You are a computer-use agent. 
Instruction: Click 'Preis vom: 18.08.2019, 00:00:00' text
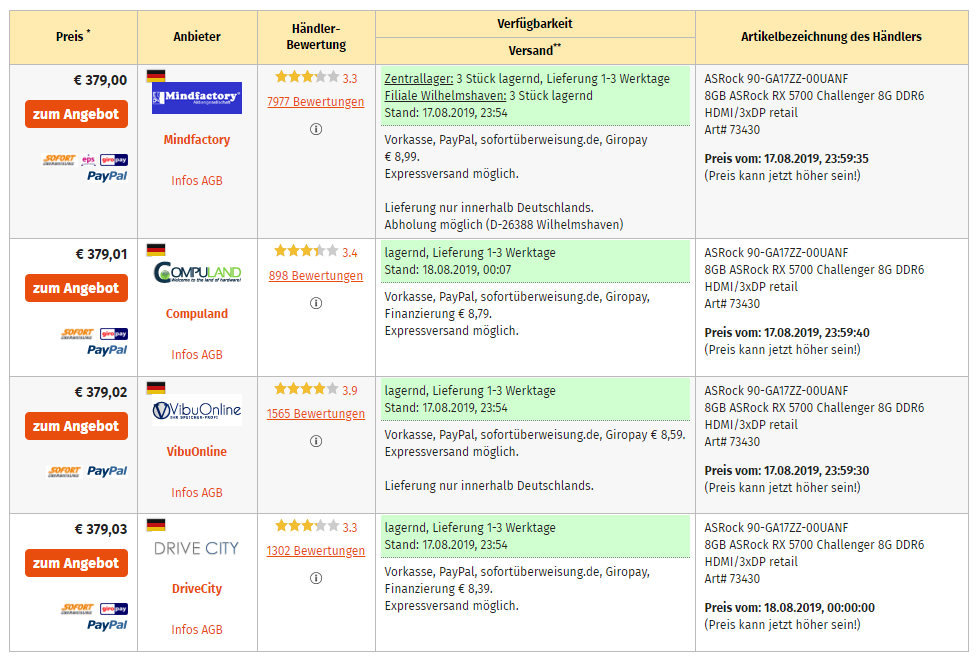[790, 608]
